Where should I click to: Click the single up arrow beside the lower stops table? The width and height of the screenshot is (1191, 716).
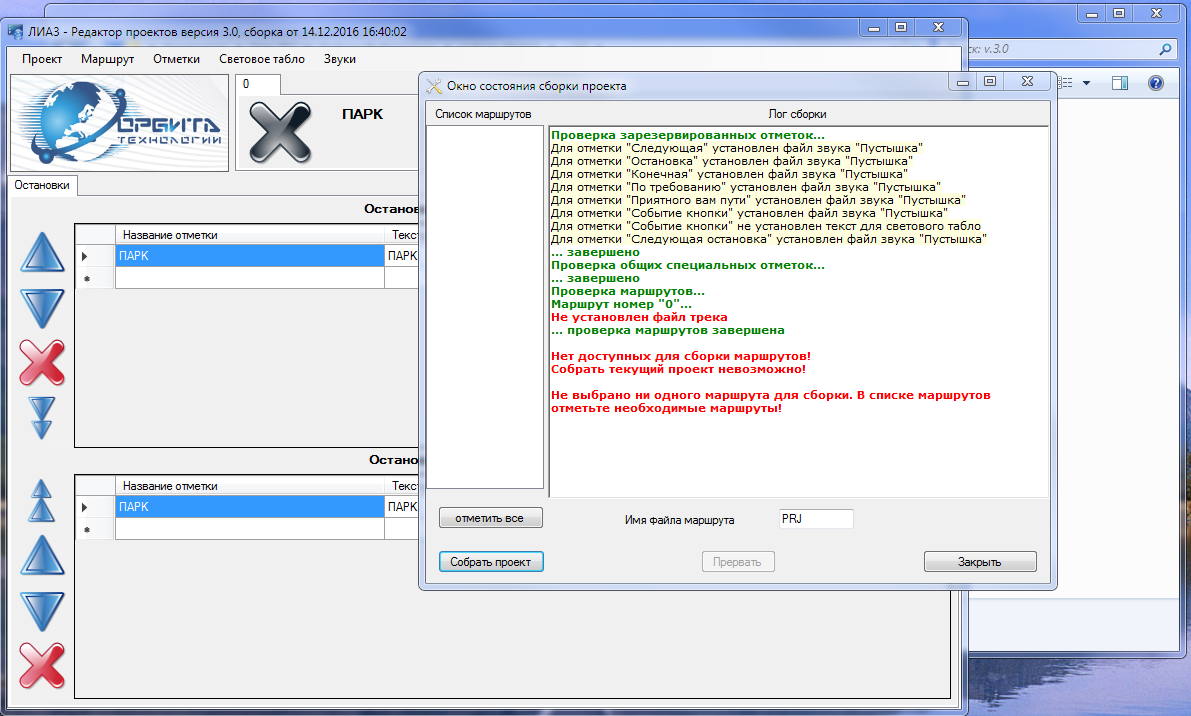[42, 556]
